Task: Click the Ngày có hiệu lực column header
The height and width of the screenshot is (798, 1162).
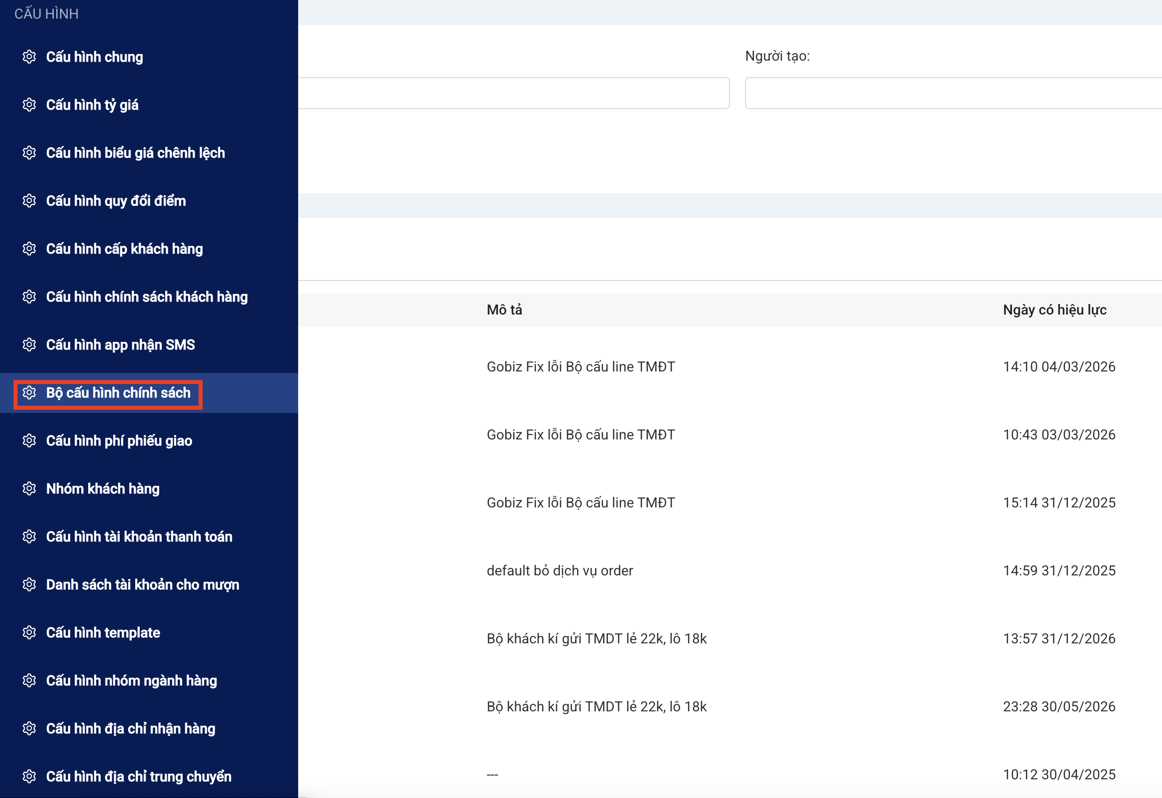Action: 1054,310
